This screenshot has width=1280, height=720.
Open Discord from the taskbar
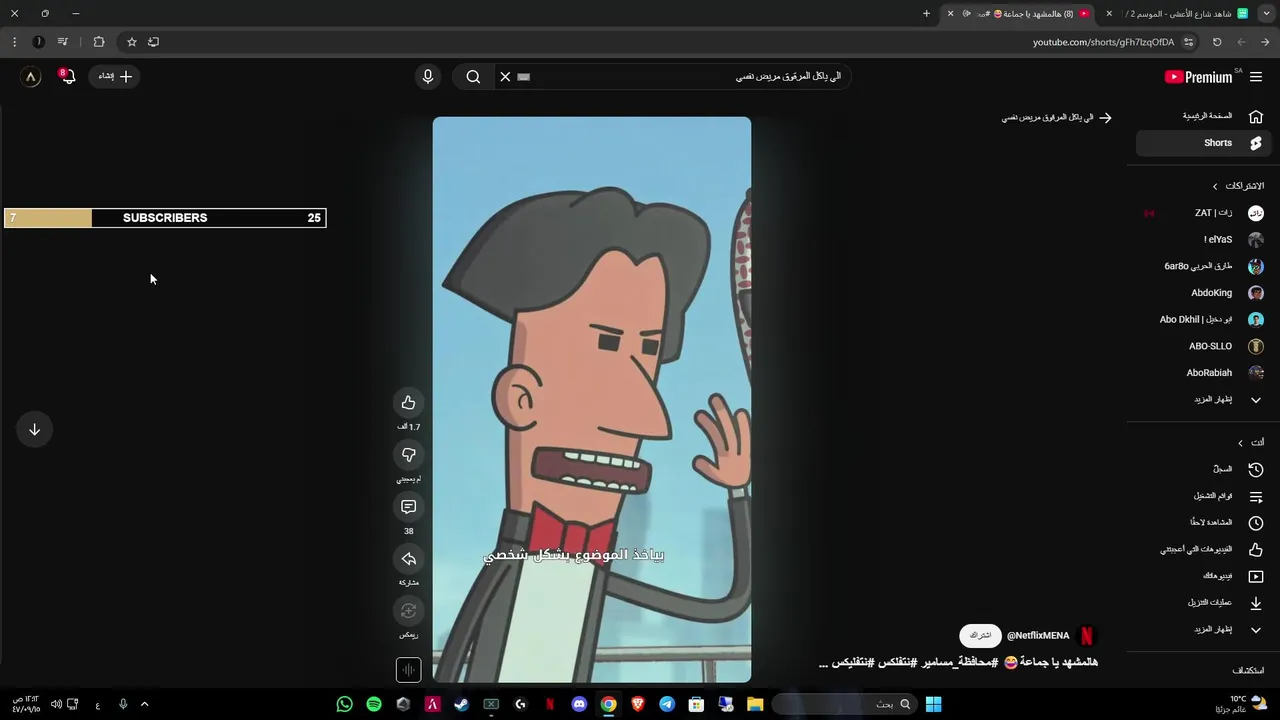579,705
